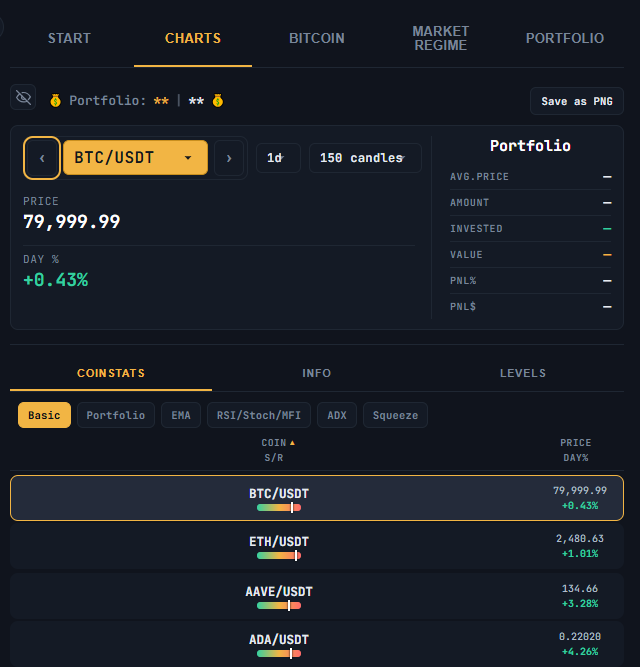Go to next coin with right arrow

(229, 158)
